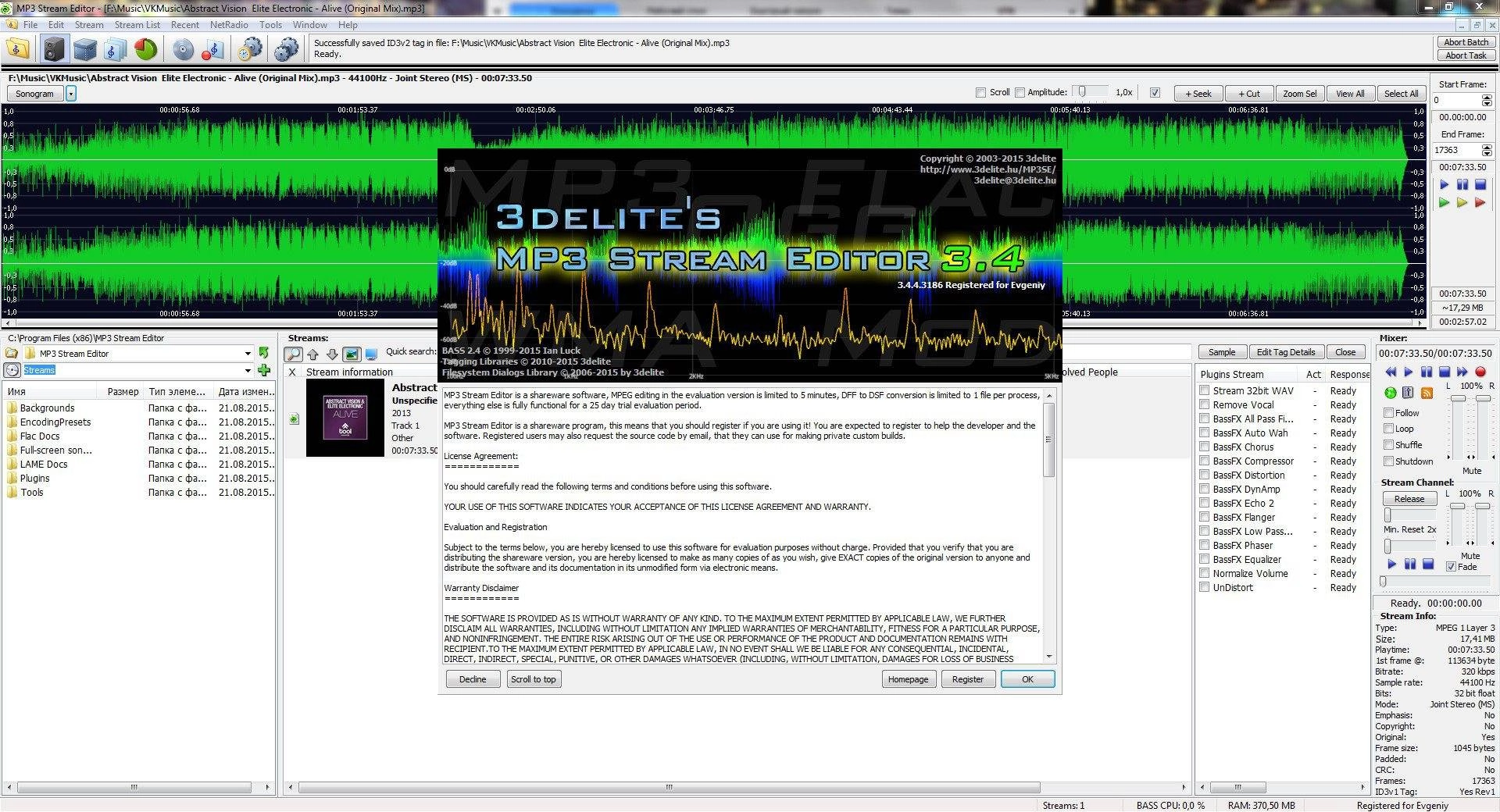This screenshot has height=812, width=1500.
Task: Click the orange RSS feed icon in Mixer
Action: [1427, 393]
